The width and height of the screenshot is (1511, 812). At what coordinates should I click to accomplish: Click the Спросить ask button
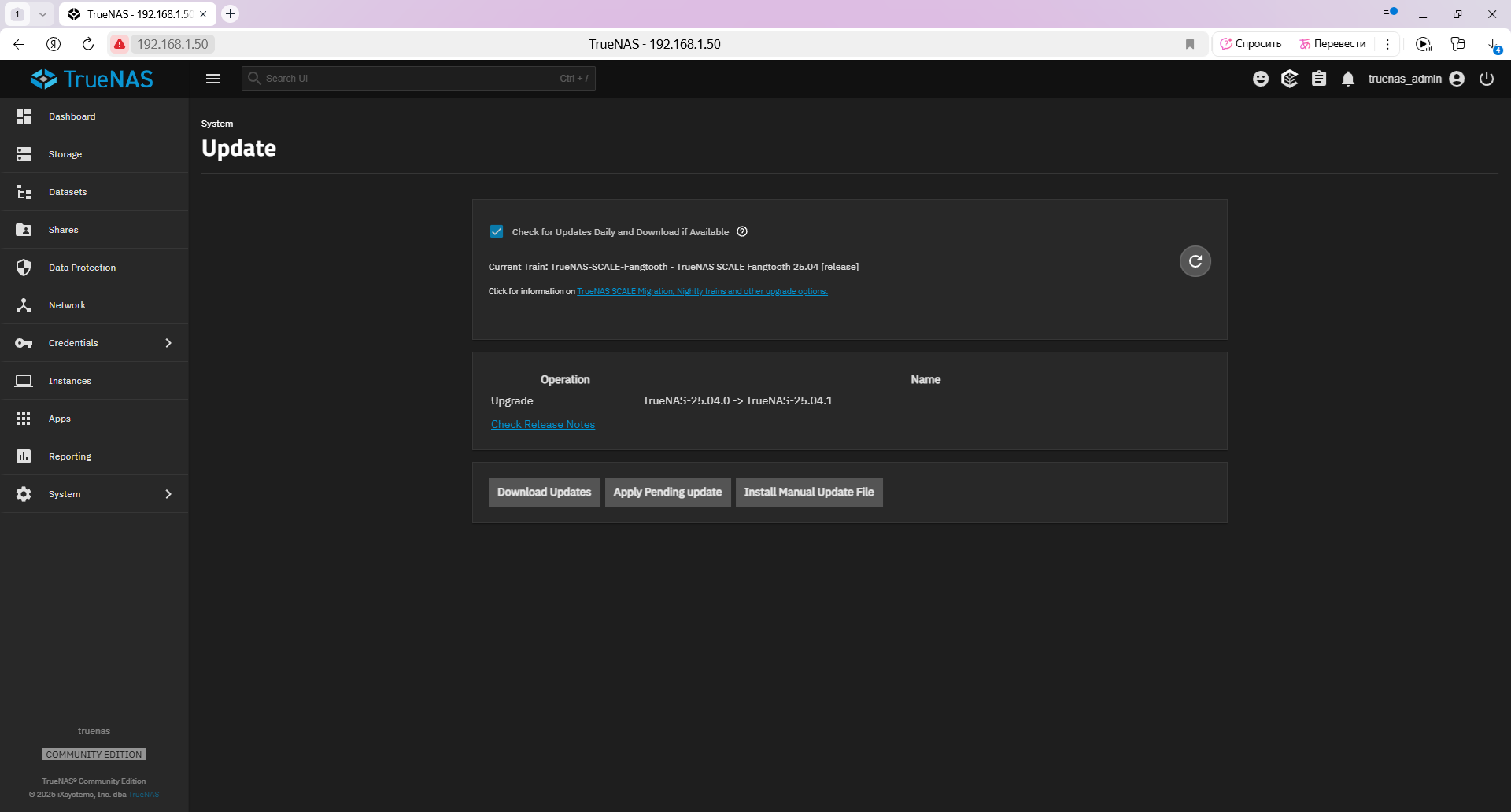pos(1251,44)
